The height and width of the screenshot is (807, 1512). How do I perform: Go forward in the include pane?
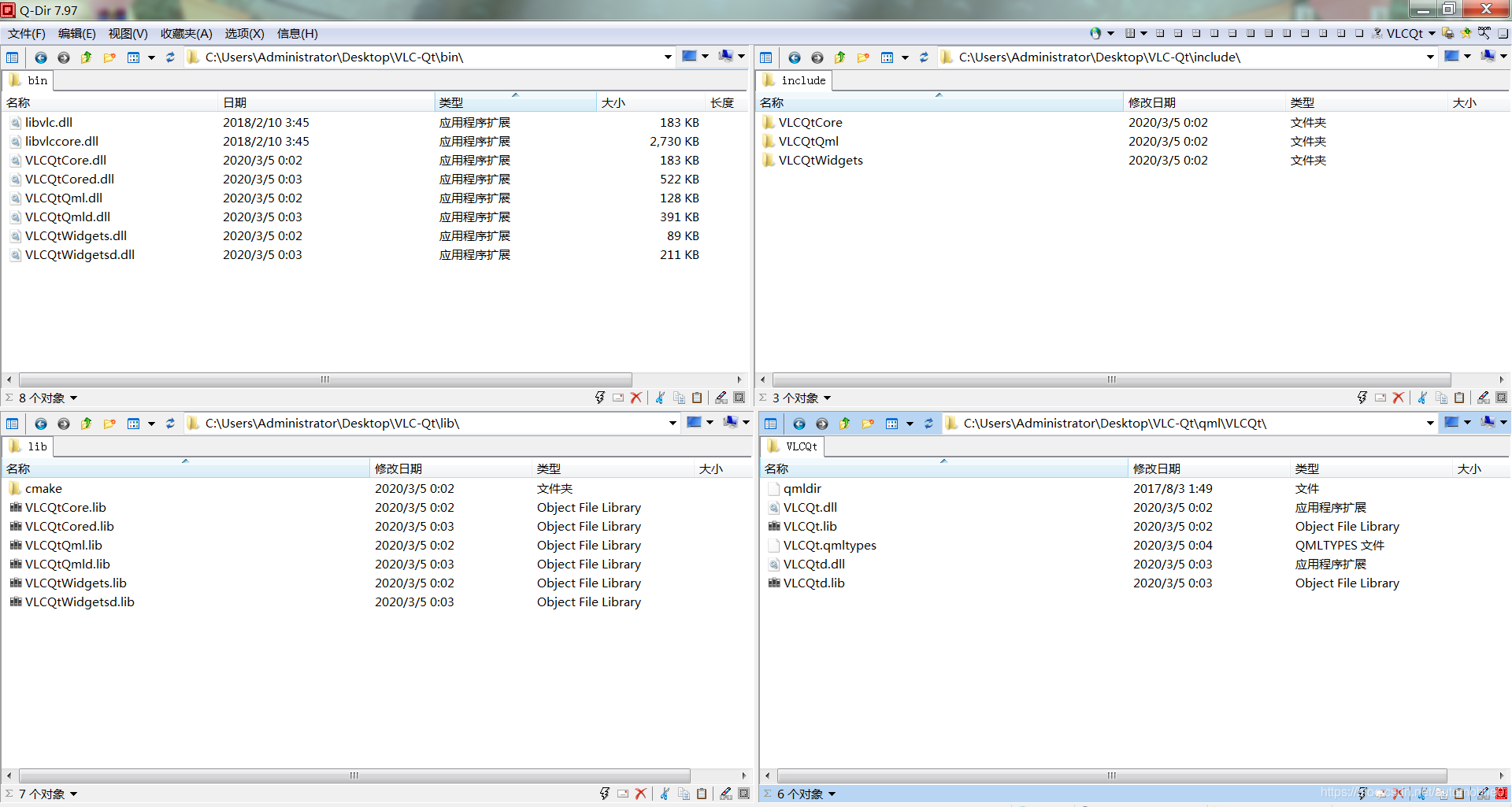(x=817, y=57)
